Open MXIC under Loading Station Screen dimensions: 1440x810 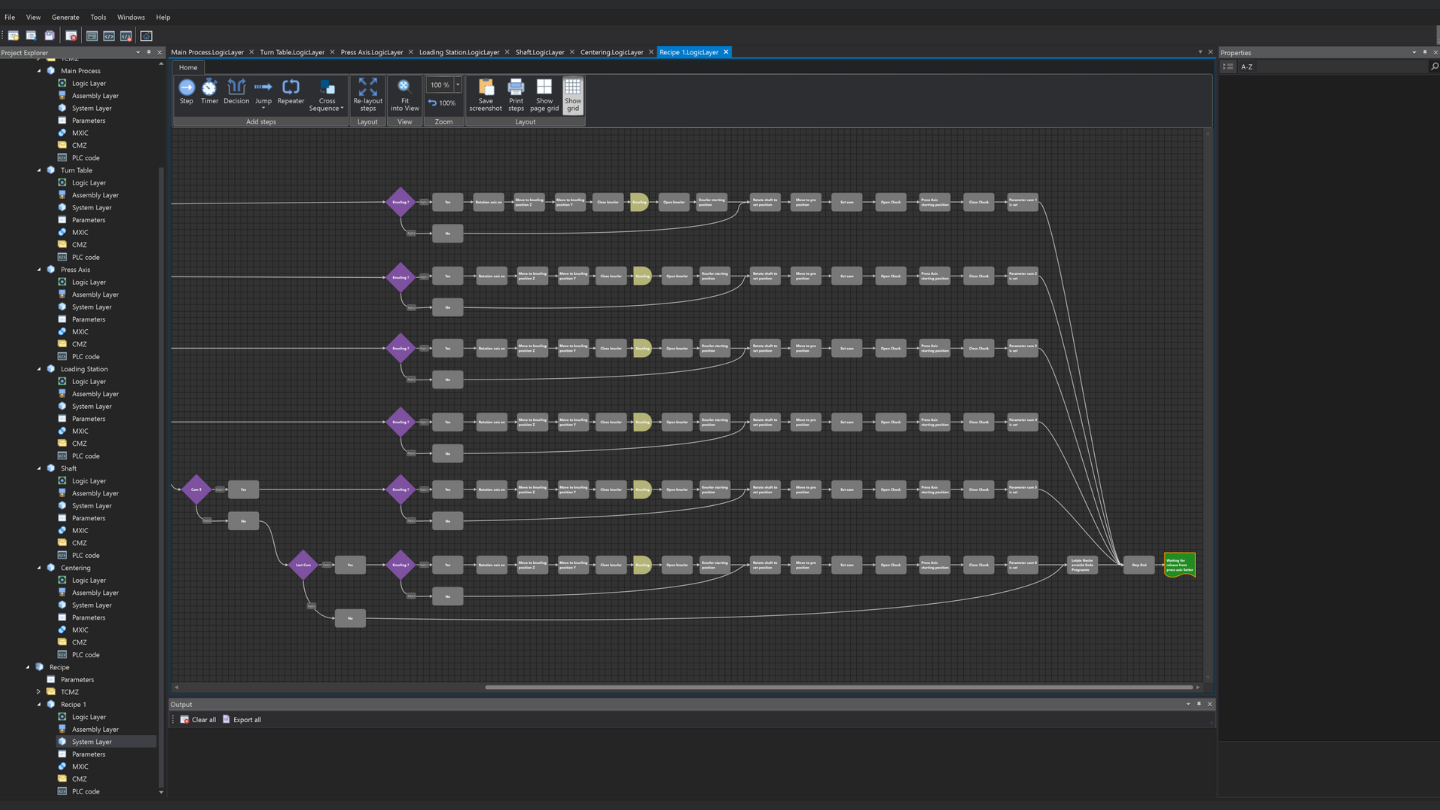pos(80,431)
